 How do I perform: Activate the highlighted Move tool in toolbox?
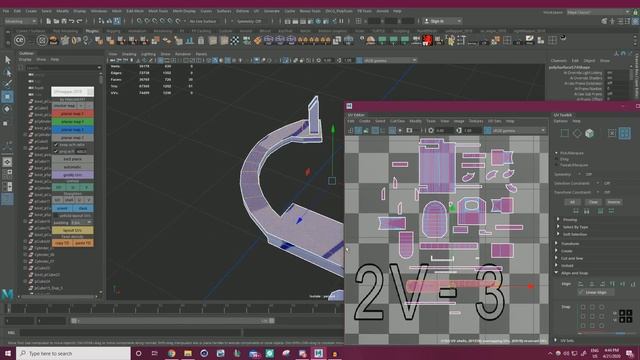[x=7, y=97]
